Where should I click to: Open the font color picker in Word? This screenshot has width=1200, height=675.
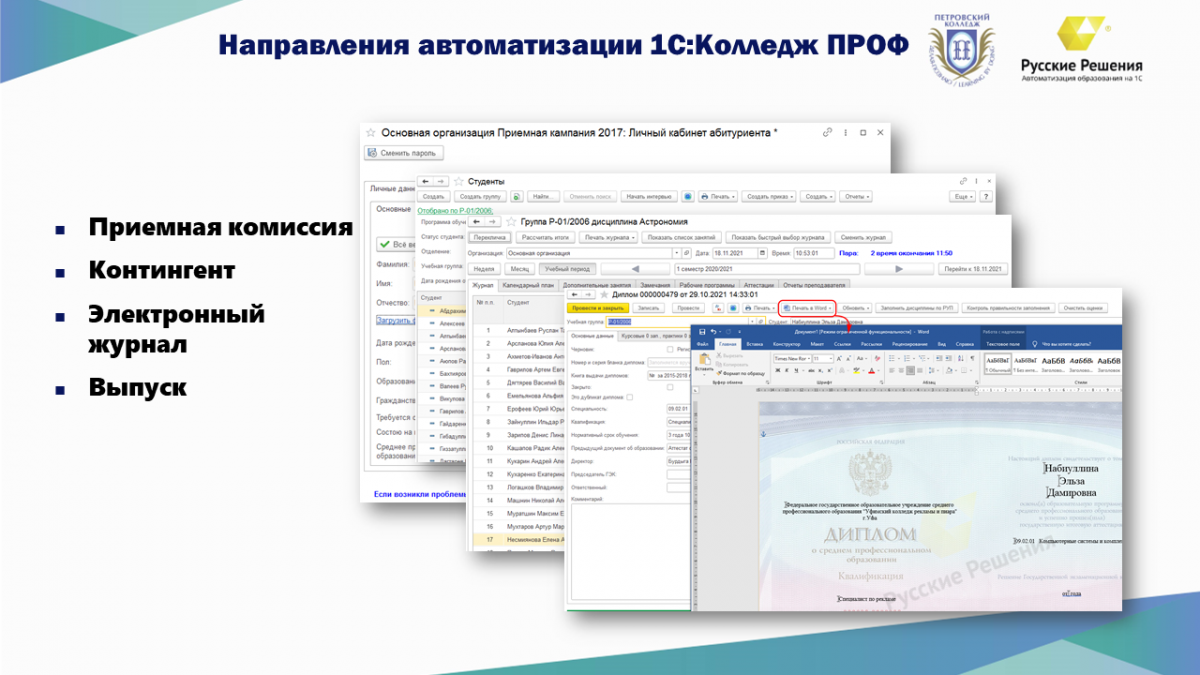pos(872,370)
